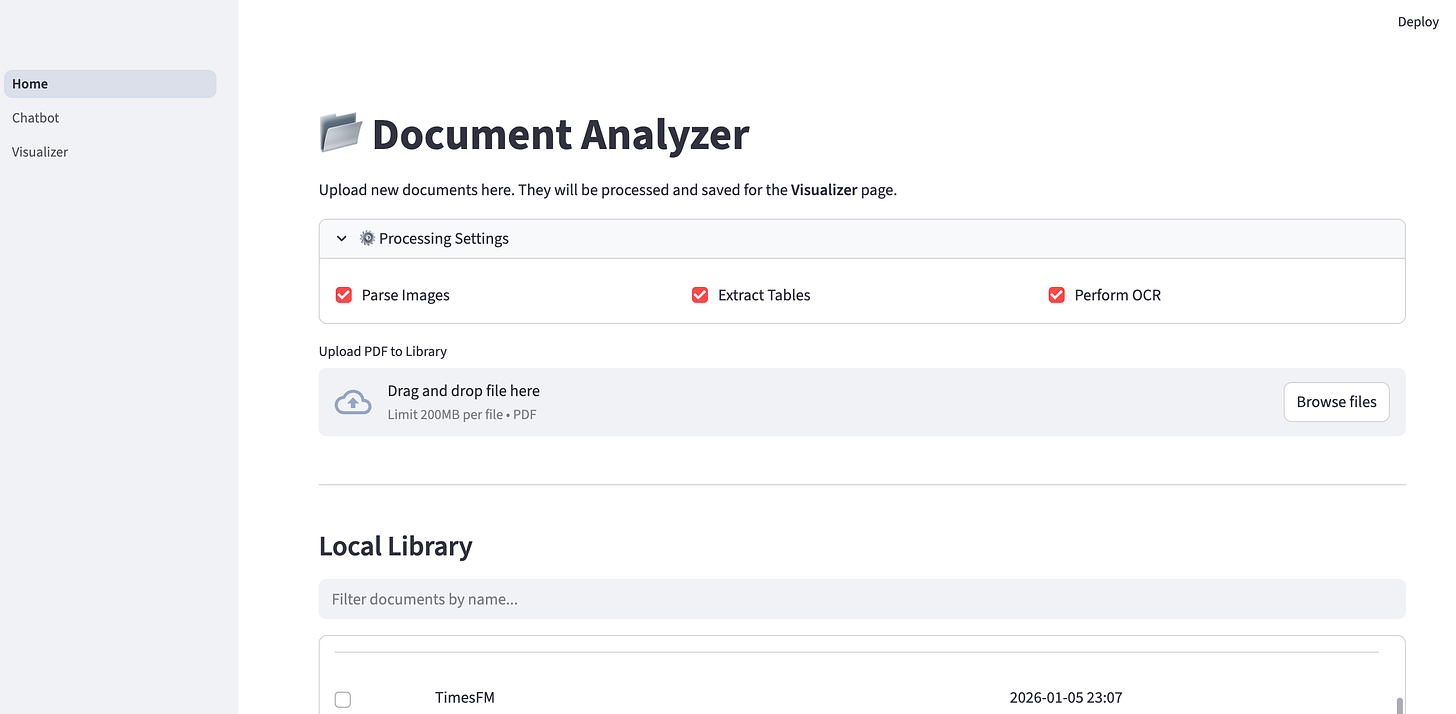Disable the Parse Images checkbox
This screenshot has height=714, width=1456.
[x=344, y=295]
